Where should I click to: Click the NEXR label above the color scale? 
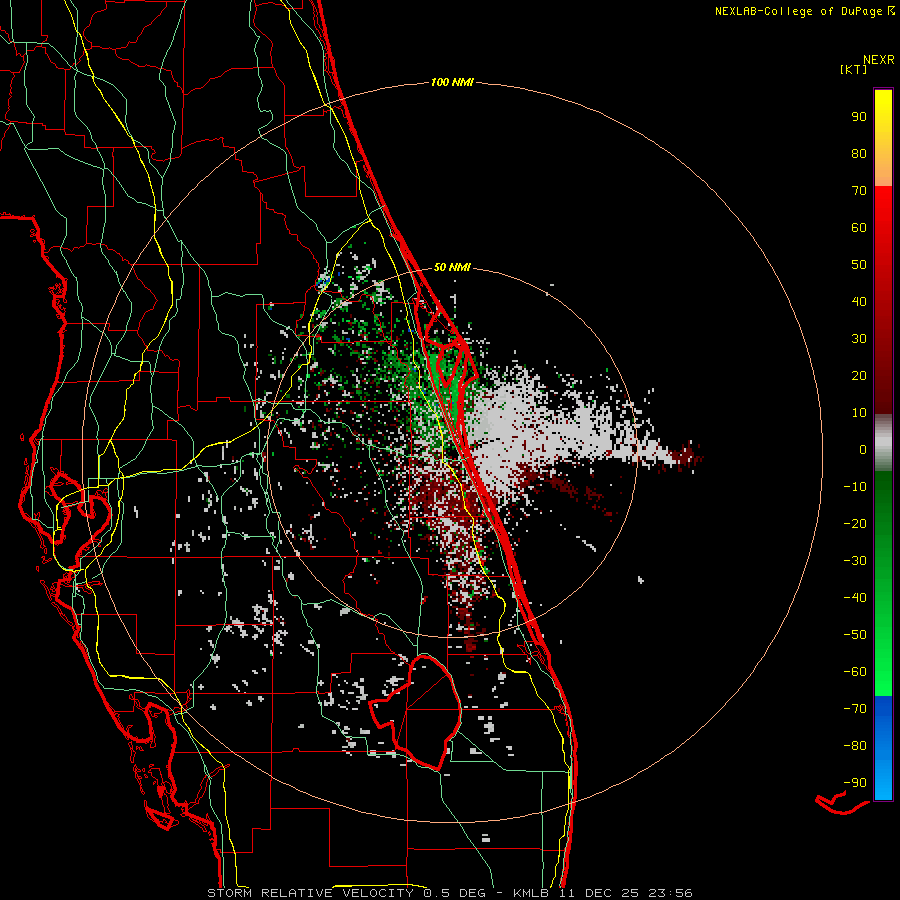(x=879, y=60)
